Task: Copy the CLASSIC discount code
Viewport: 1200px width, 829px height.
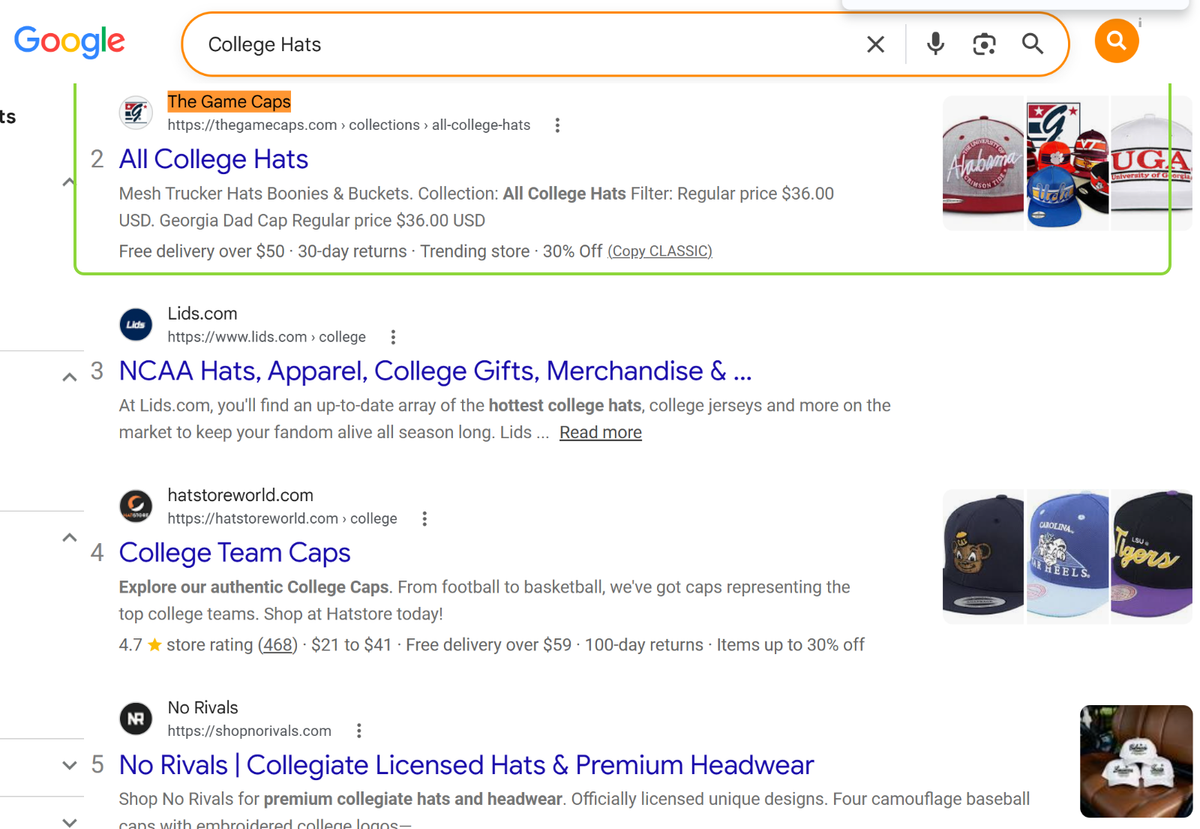Action: pos(660,251)
